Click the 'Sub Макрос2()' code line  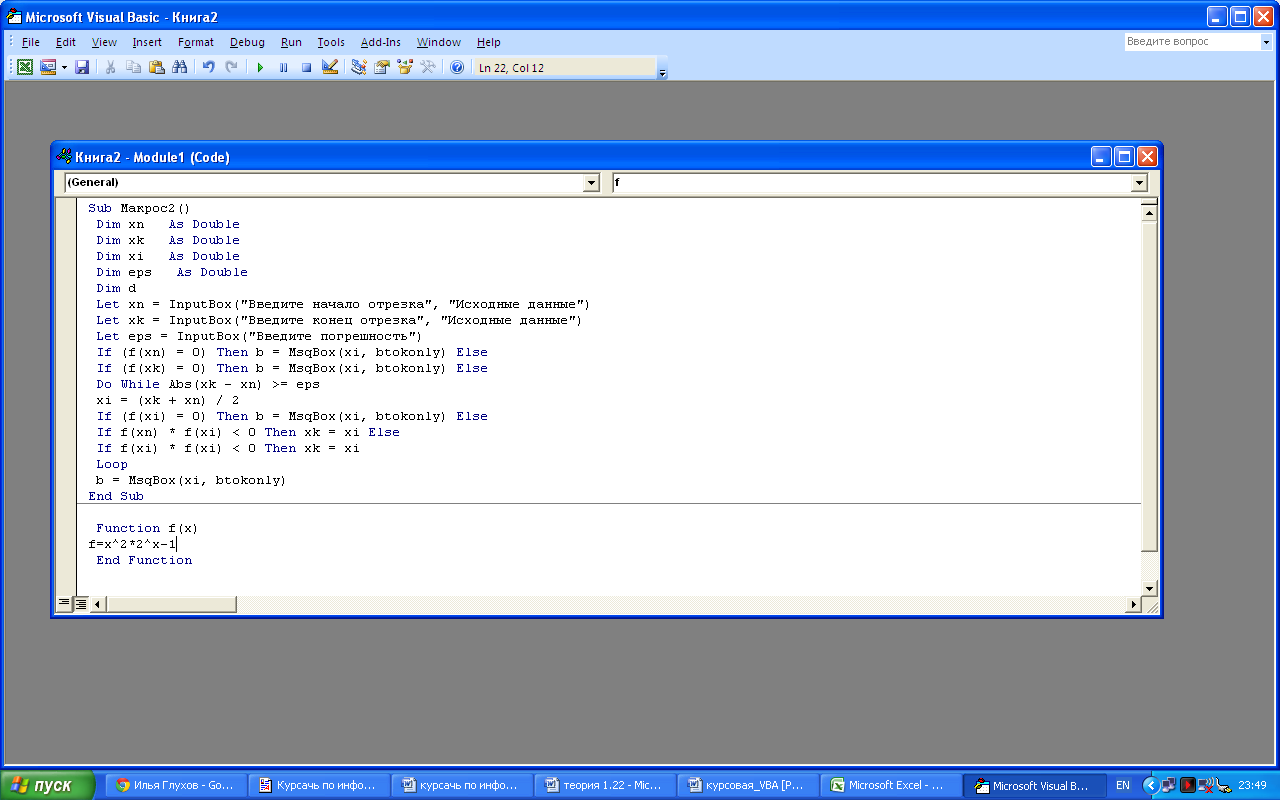[138, 208]
